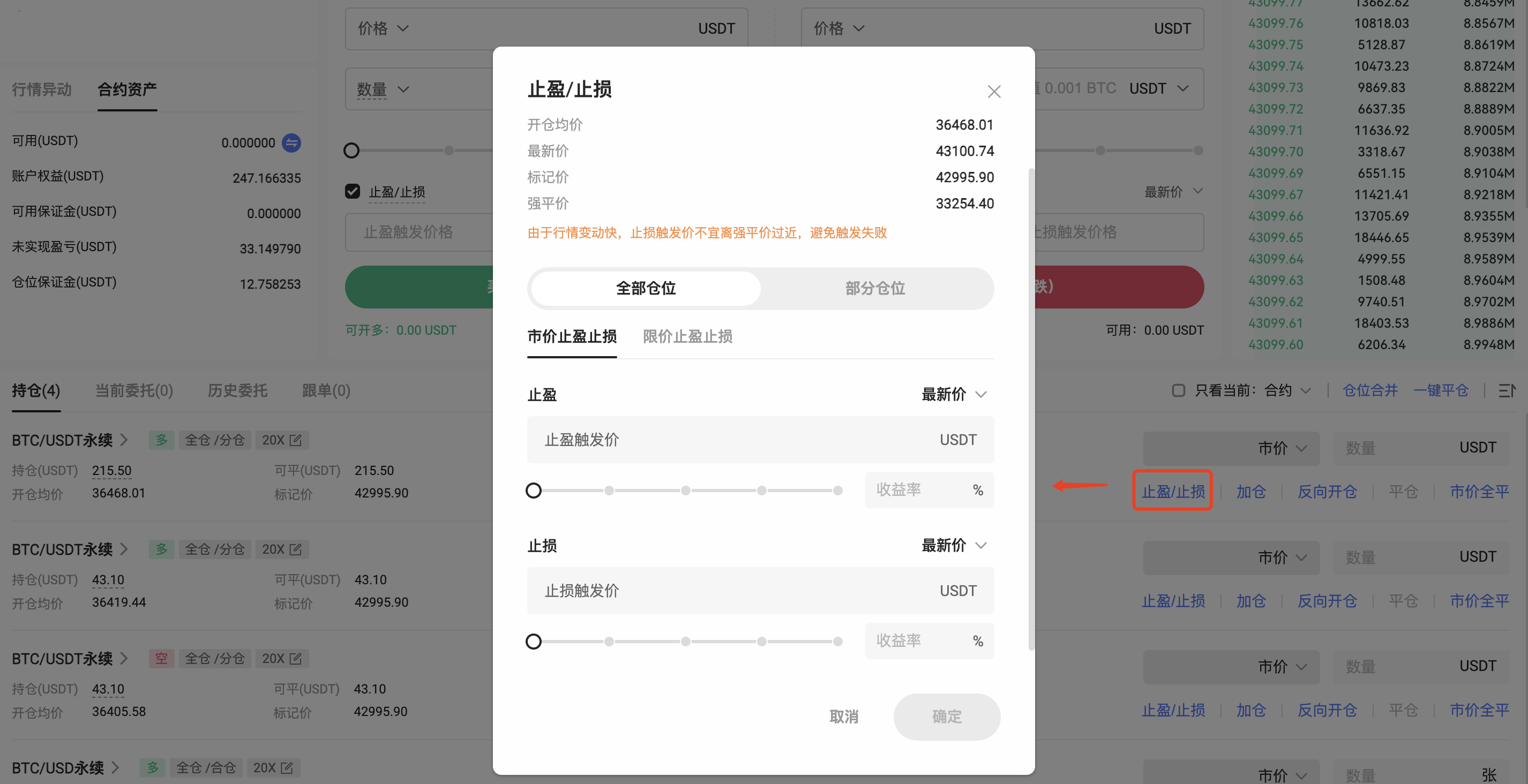Switch to 行情异动 tab
1528x784 pixels.
[x=42, y=89]
